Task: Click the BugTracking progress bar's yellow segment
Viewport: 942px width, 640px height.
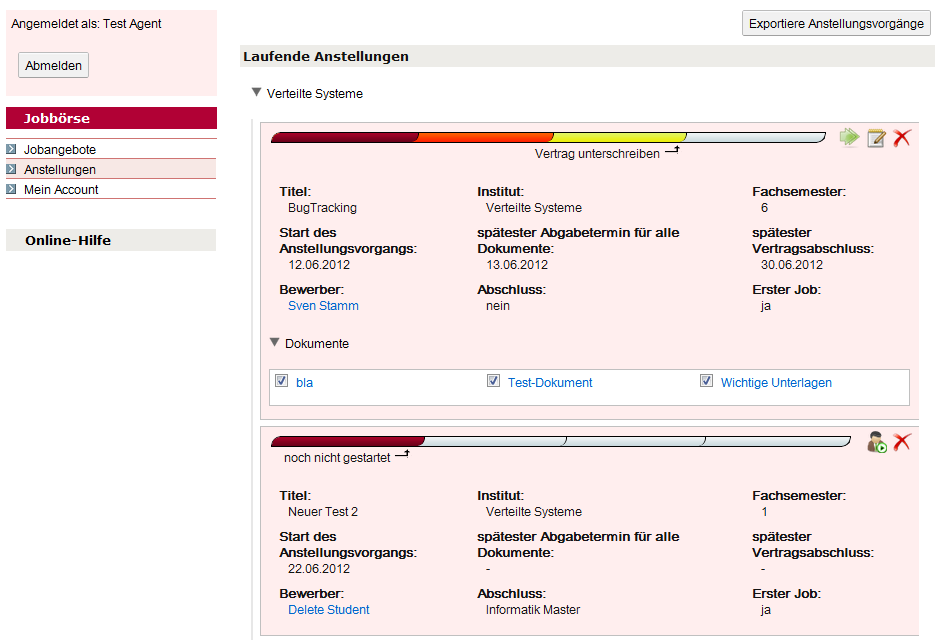Action: [x=619, y=138]
